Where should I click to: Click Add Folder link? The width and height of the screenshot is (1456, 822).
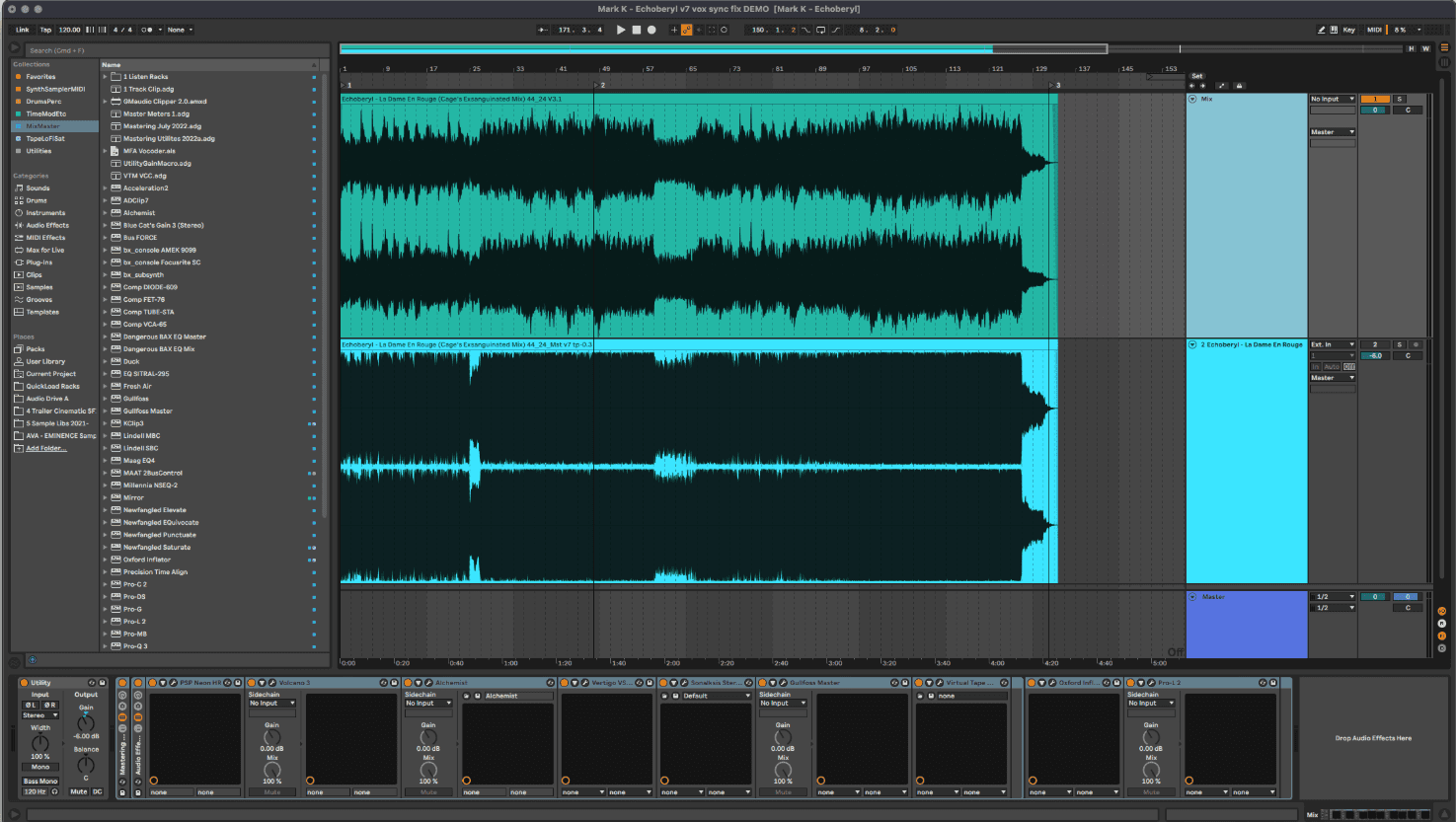click(46, 448)
